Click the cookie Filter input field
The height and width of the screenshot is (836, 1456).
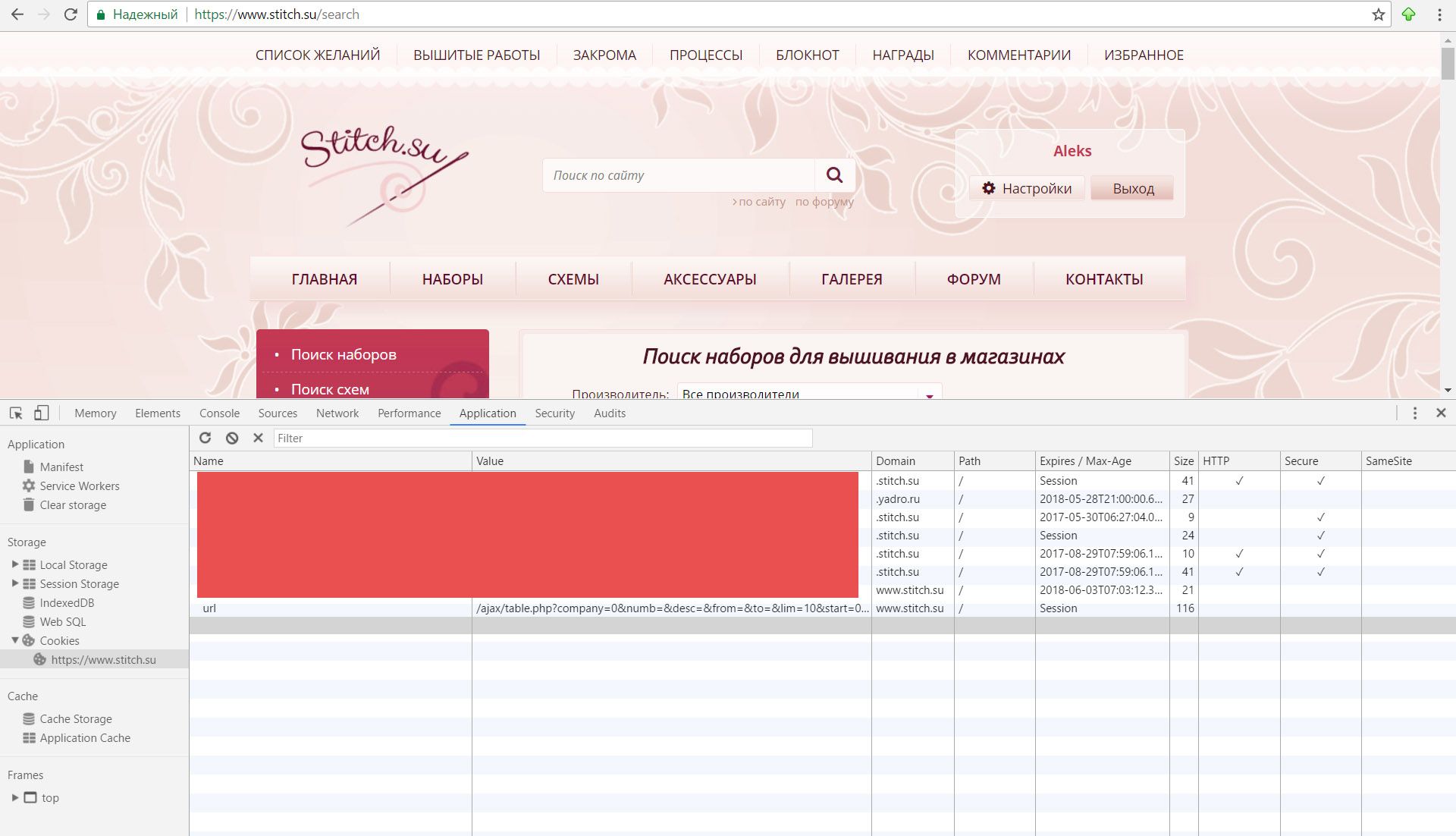pyautogui.click(x=542, y=438)
